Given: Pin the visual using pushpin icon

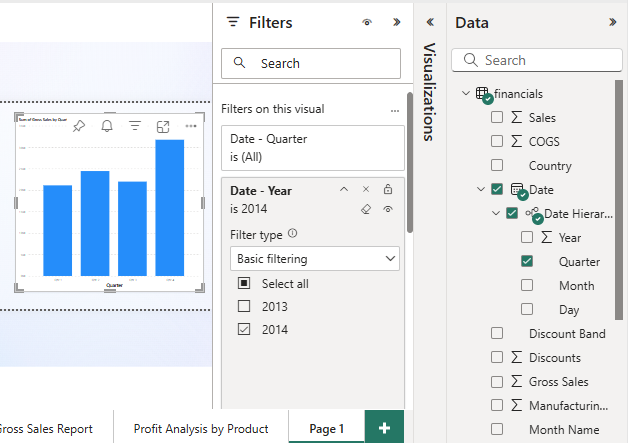Looking at the screenshot, I should click(79, 126).
